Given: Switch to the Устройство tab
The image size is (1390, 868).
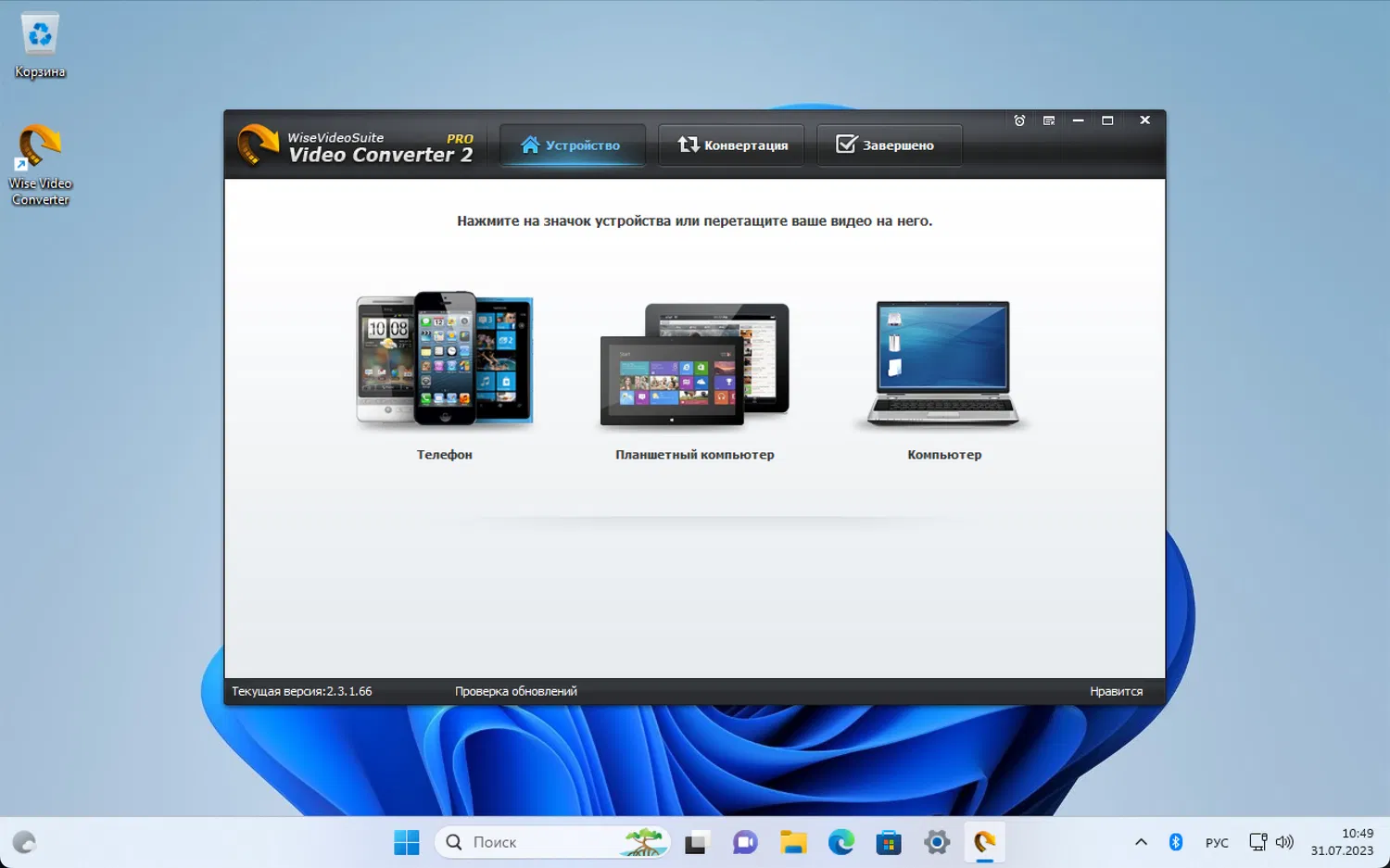Looking at the screenshot, I should (x=572, y=145).
